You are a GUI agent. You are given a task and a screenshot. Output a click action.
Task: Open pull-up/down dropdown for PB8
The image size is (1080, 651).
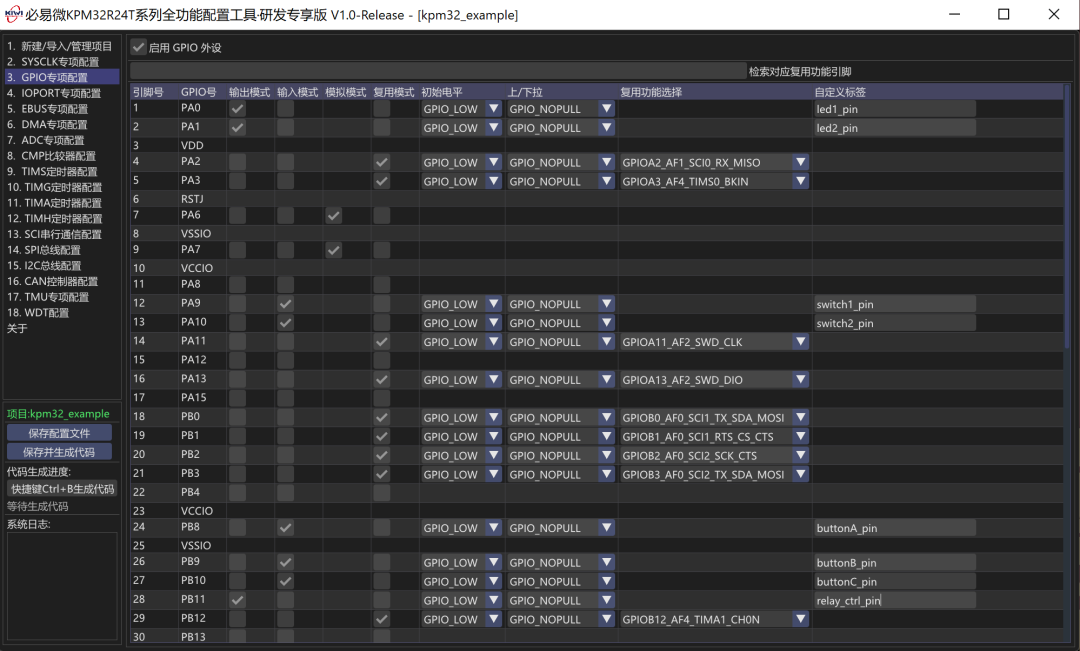[561, 528]
